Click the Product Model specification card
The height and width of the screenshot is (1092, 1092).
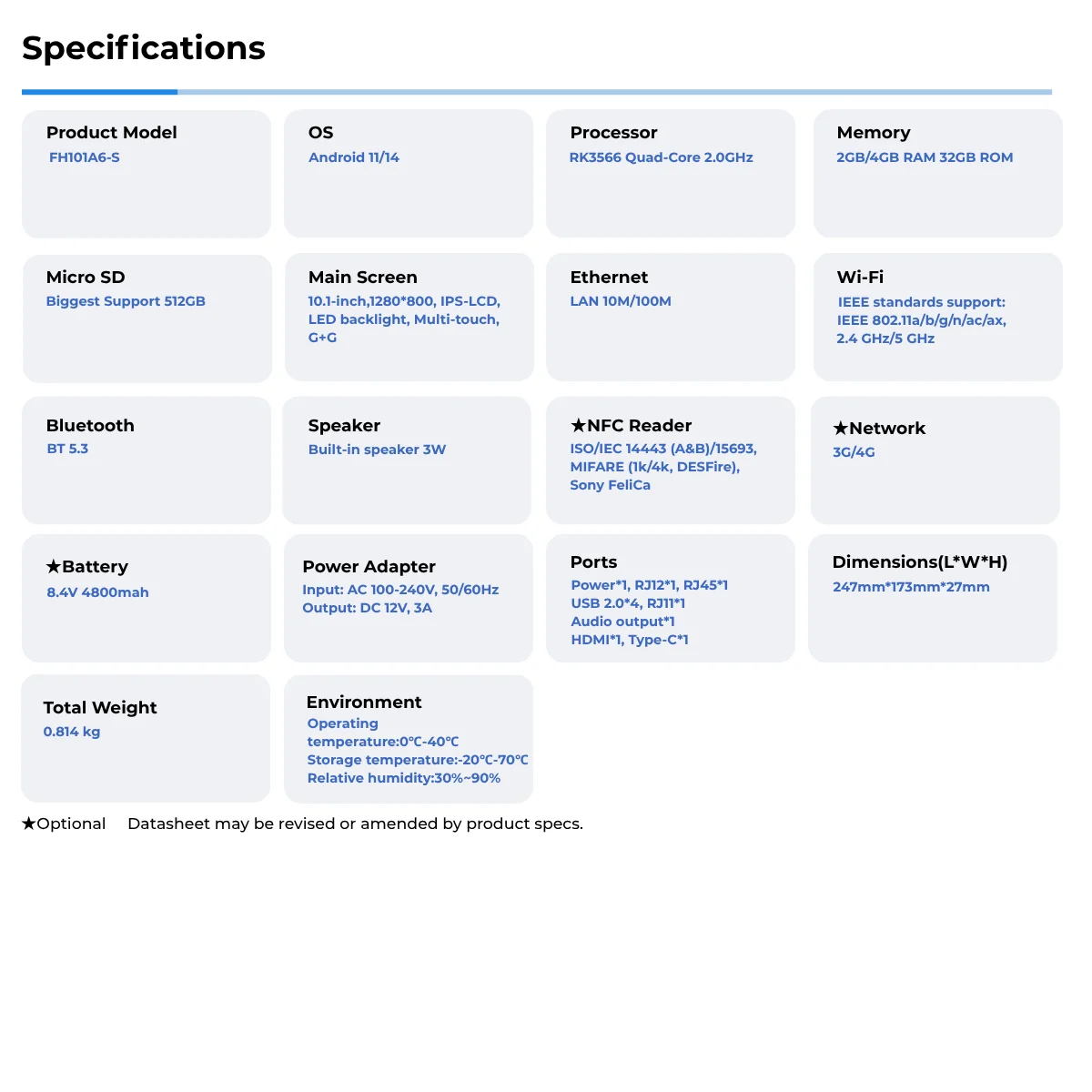(147, 174)
